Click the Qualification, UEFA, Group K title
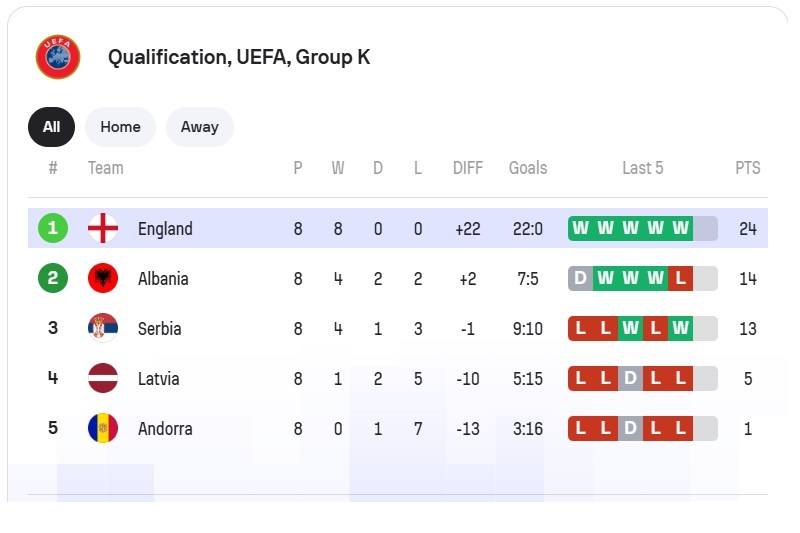 [x=239, y=57]
